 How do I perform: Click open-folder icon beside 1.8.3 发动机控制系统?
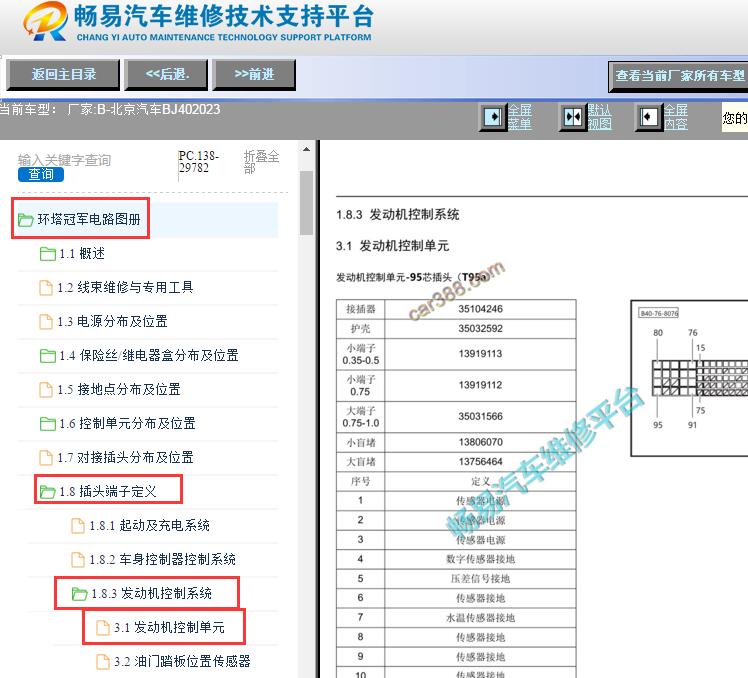pyautogui.click(x=79, y=594)
